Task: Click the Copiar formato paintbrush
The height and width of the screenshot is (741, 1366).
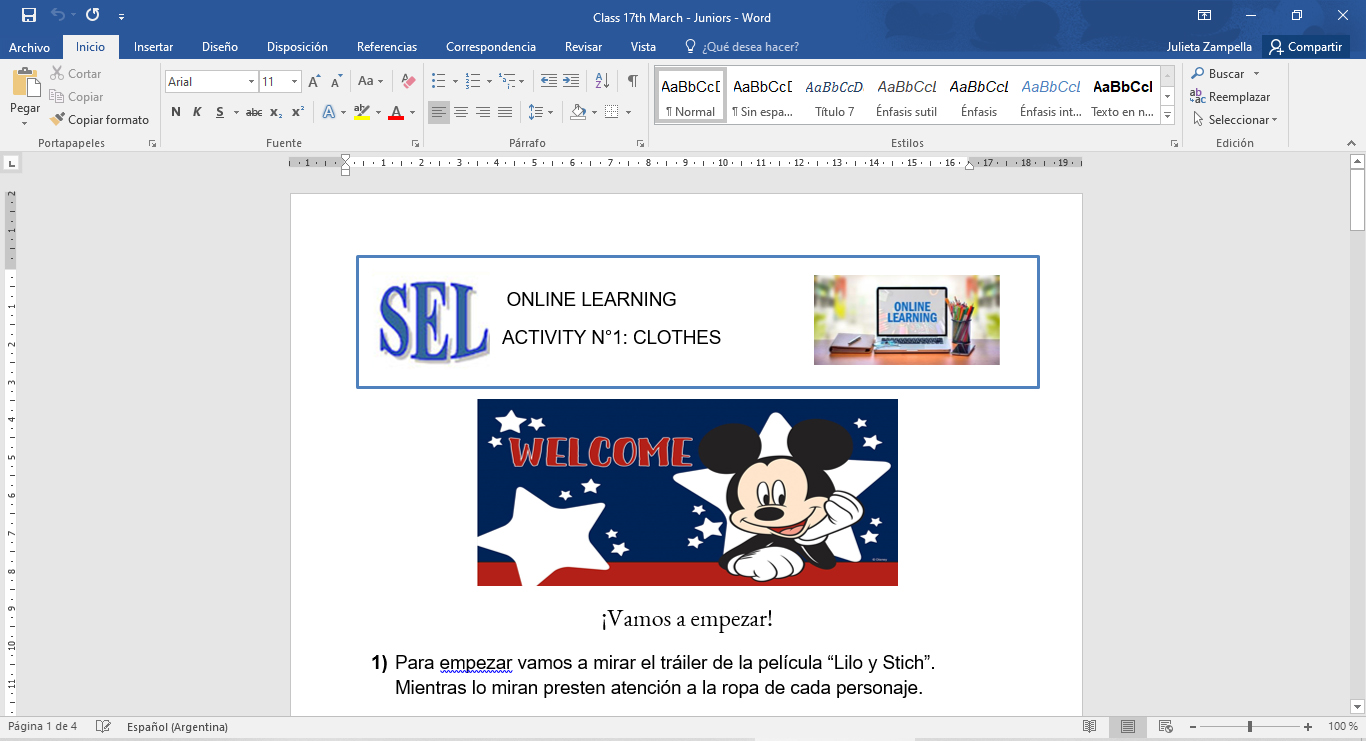Action: [x=100, y=120]
